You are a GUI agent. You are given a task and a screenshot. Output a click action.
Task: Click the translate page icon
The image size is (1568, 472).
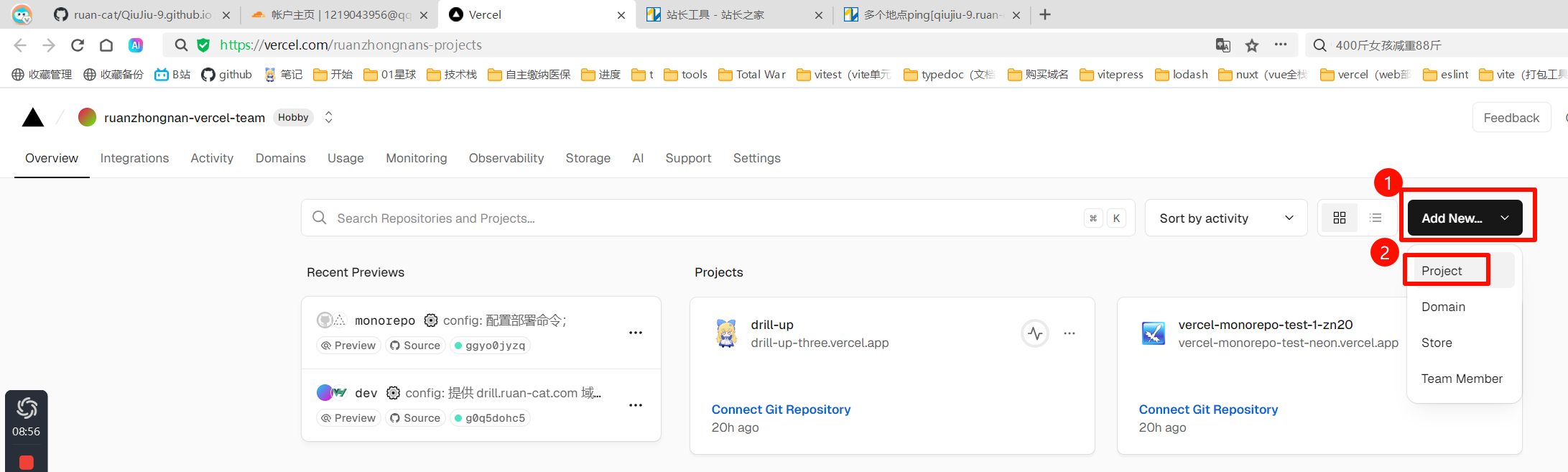(x=1223, y=45)
